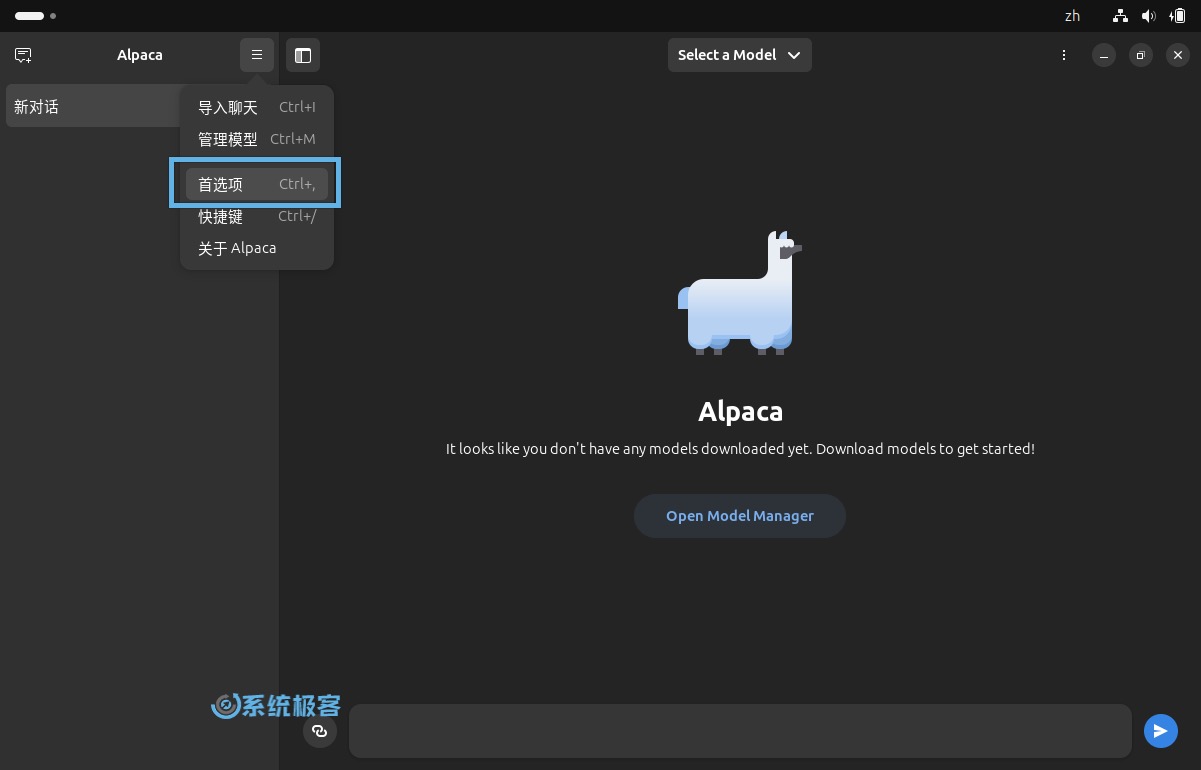
Task: Close the hamburger main menu button
Action: coord(257,55)
